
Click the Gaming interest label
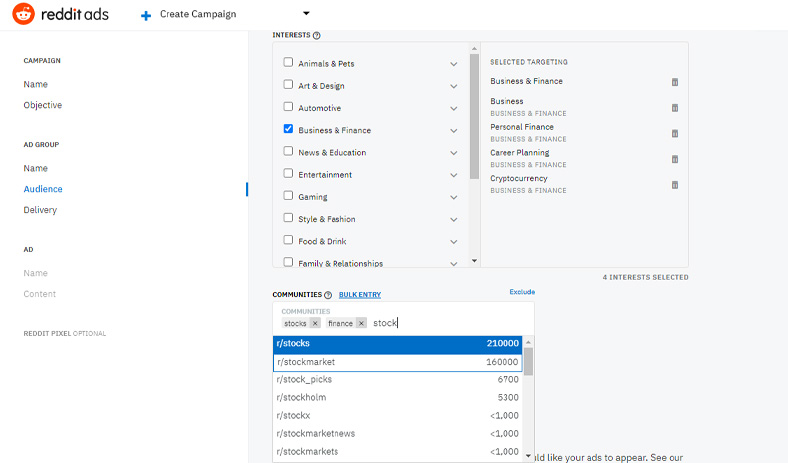pyautogui.click(x=313, y=197)
